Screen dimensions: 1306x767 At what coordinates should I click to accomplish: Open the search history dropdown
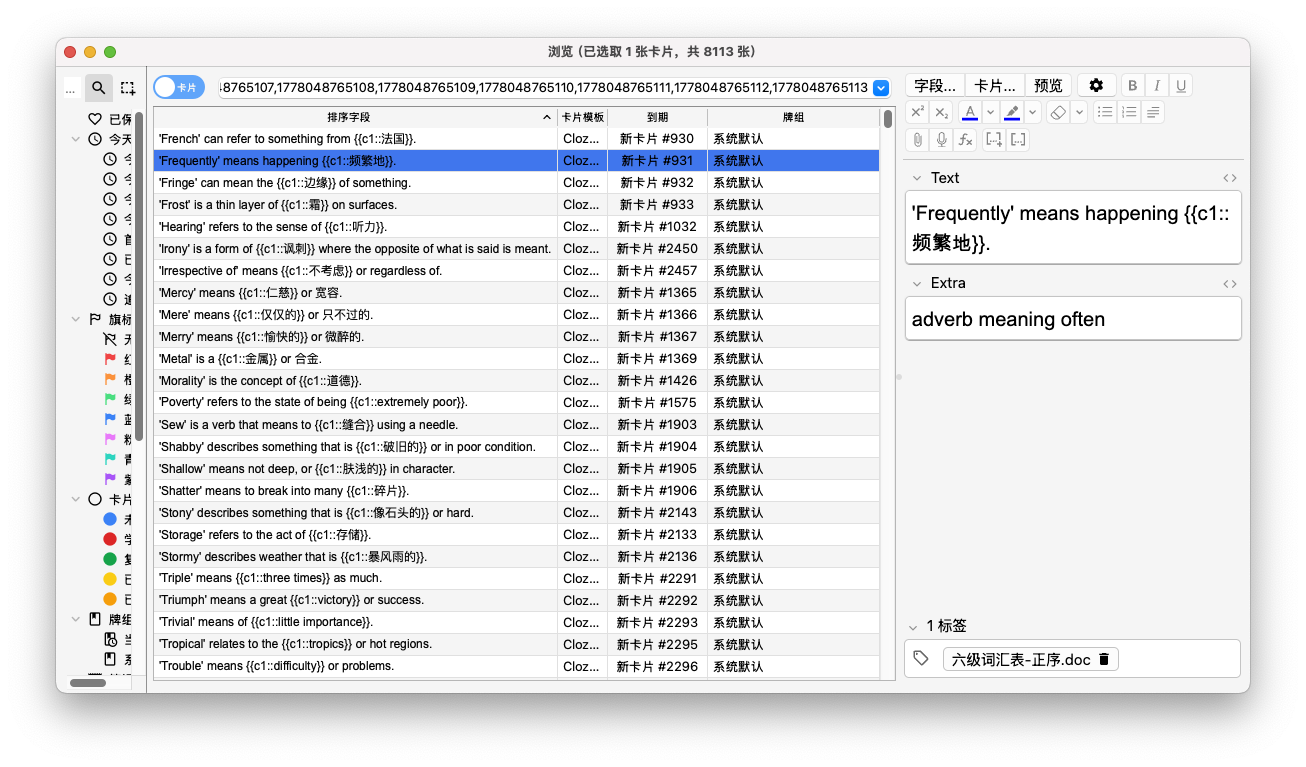(x=881, y=88)
